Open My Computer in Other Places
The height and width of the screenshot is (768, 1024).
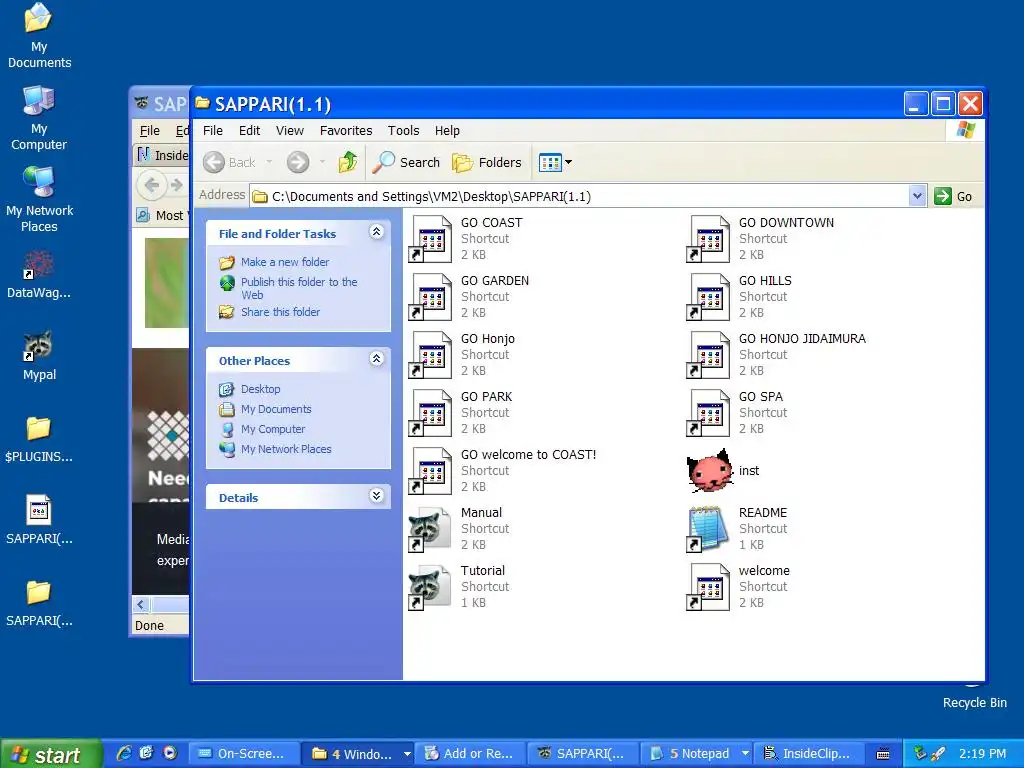click(x=273, y=430)
